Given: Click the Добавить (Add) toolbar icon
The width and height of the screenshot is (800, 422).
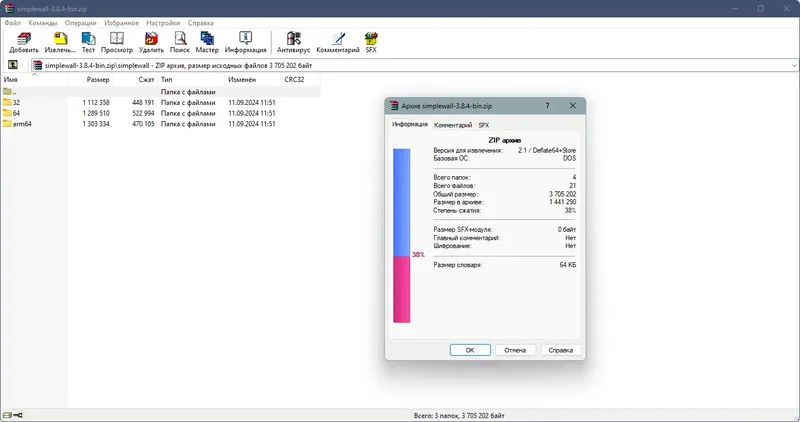Looking at the screenshot, I should [23, 39].
